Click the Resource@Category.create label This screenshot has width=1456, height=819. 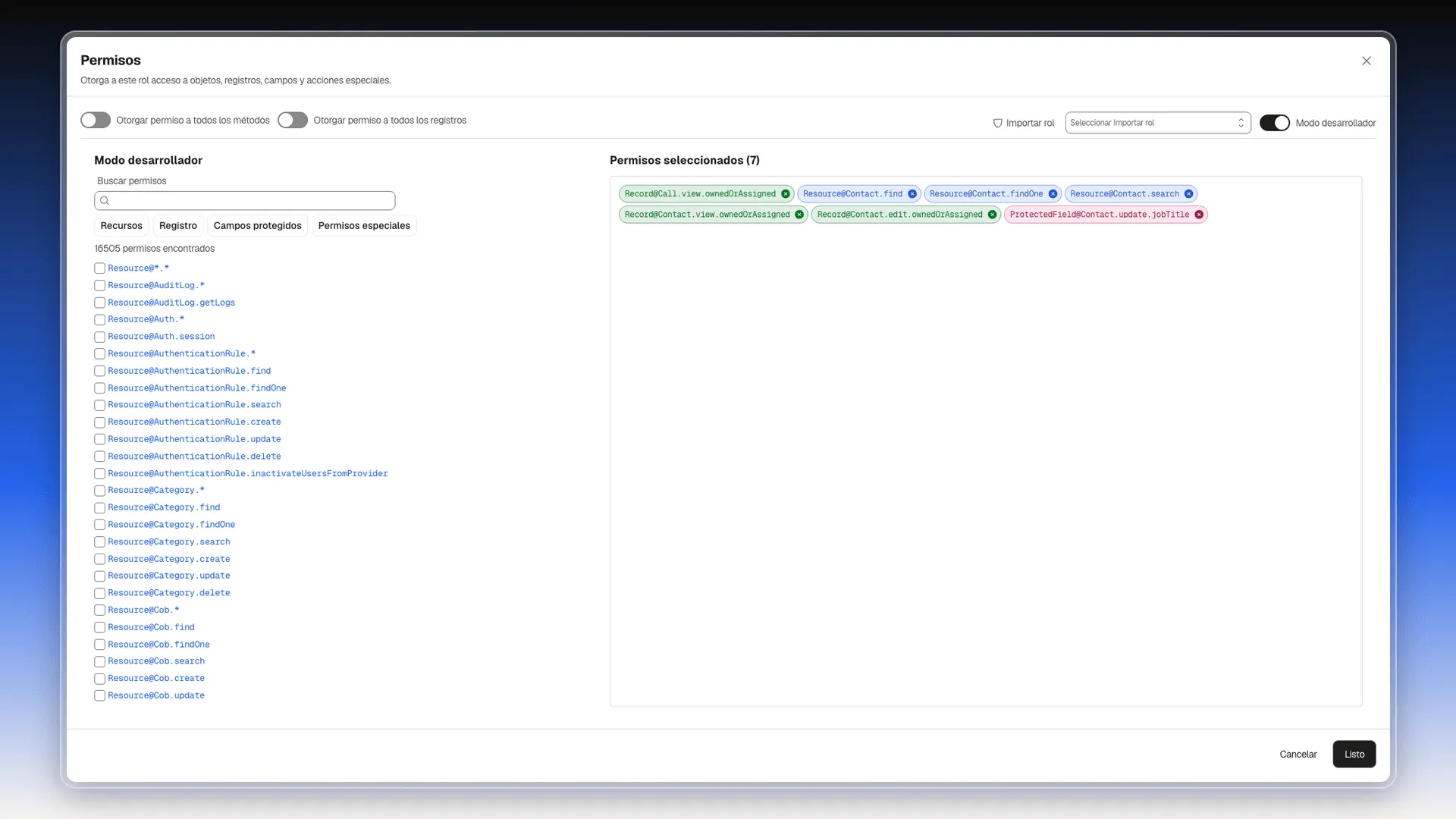click(169, 559)
